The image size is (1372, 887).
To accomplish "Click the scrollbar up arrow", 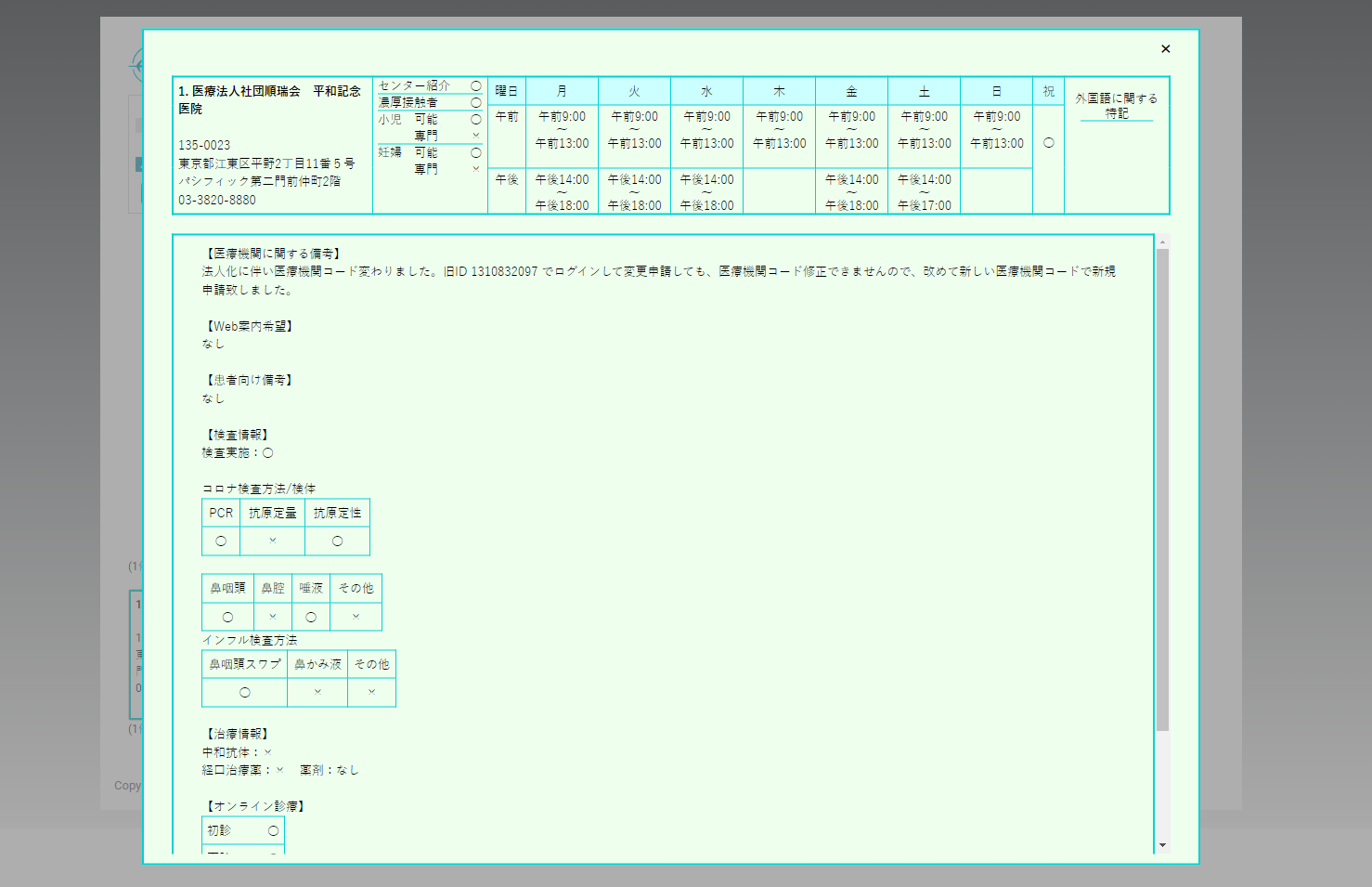I will tap(1162, 241).
